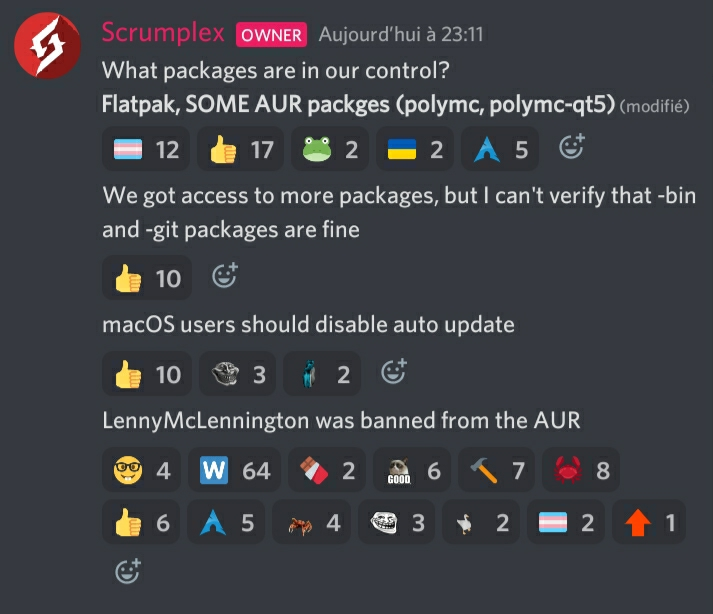Click the Scrumplex profile avatar
The height and width of the screenshot is (614, 713).
point(48,45)
